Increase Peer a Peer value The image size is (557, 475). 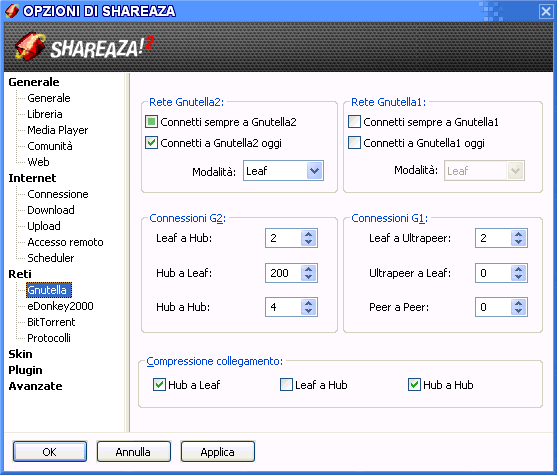(519, 303)
